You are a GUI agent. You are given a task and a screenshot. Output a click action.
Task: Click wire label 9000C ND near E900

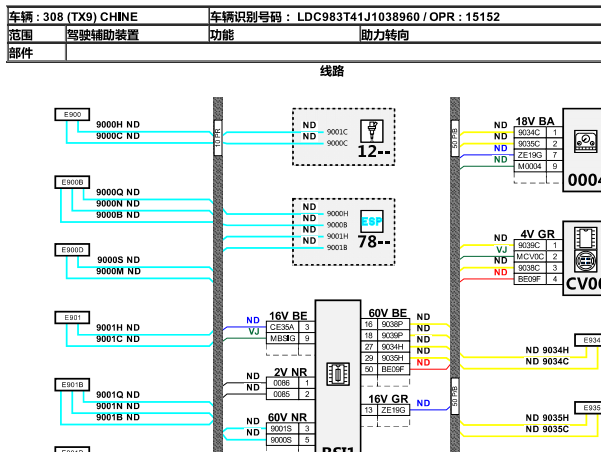[x=118, y=136]
